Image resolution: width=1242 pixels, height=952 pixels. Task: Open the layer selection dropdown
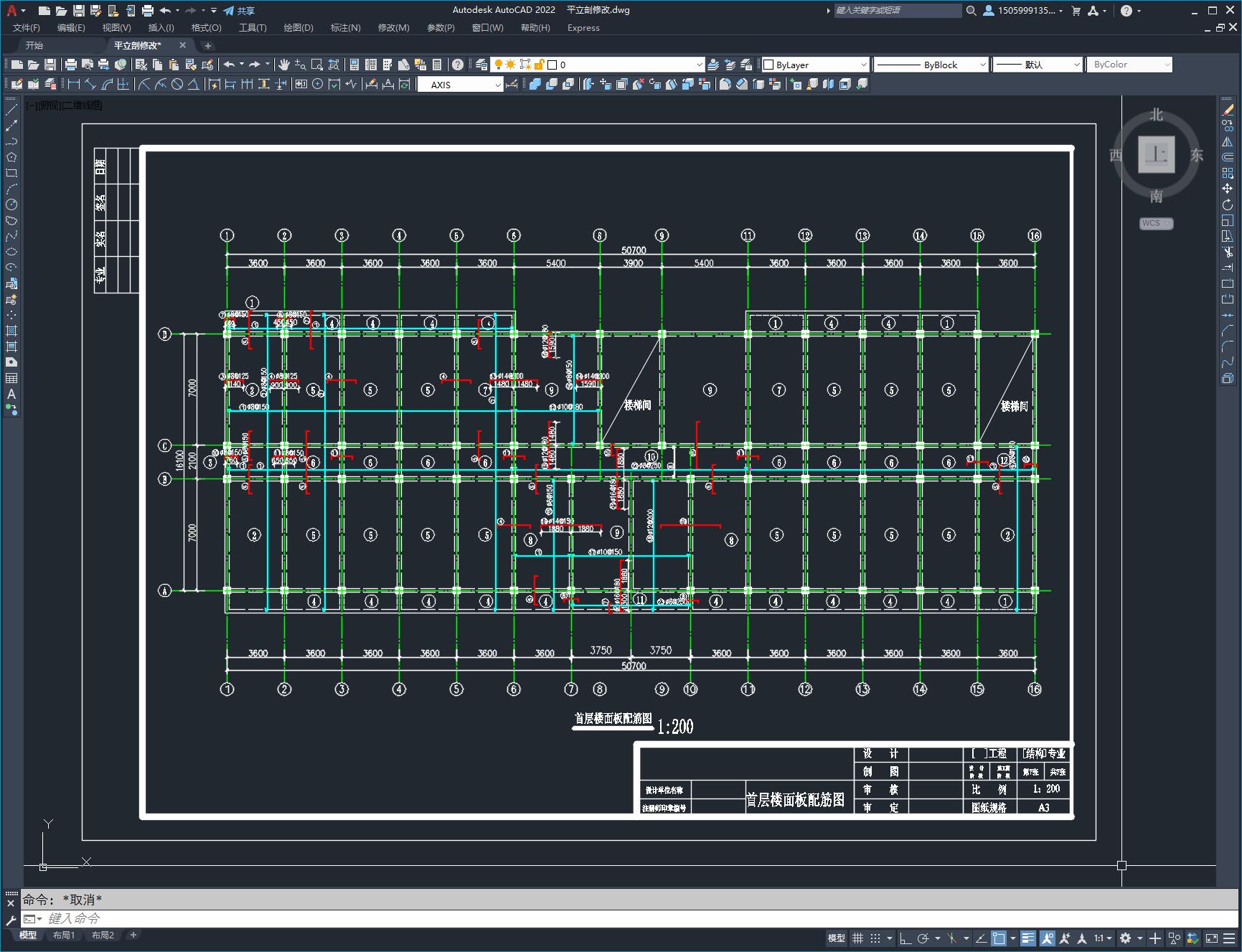click(699, 65)
